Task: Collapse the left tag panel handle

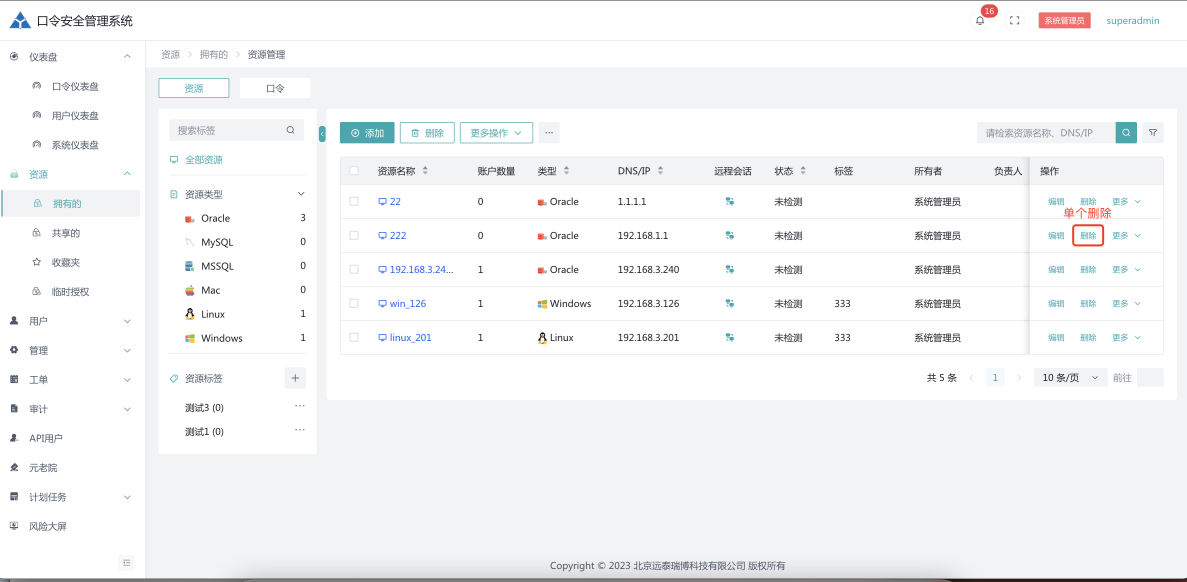Action: 322,134
